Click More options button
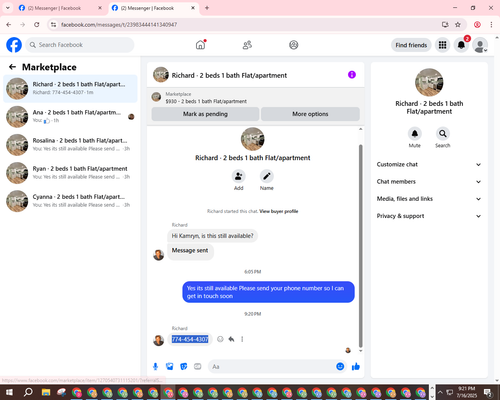 [x=310, y=114]
